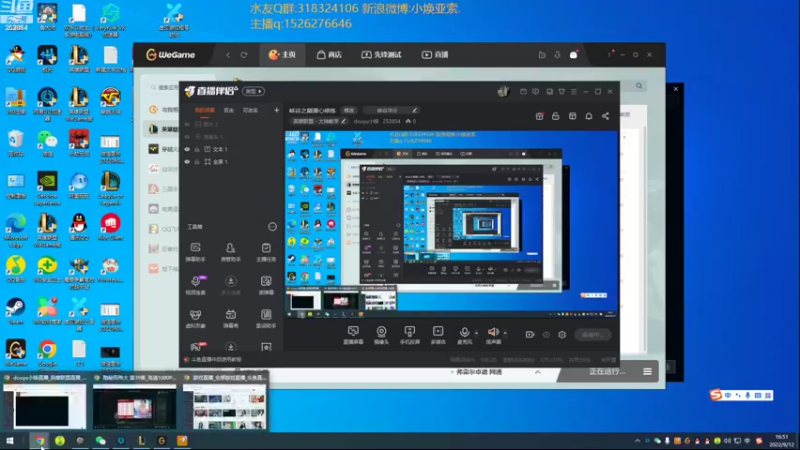Click WeChat icon in taskbar

point(101,441)
